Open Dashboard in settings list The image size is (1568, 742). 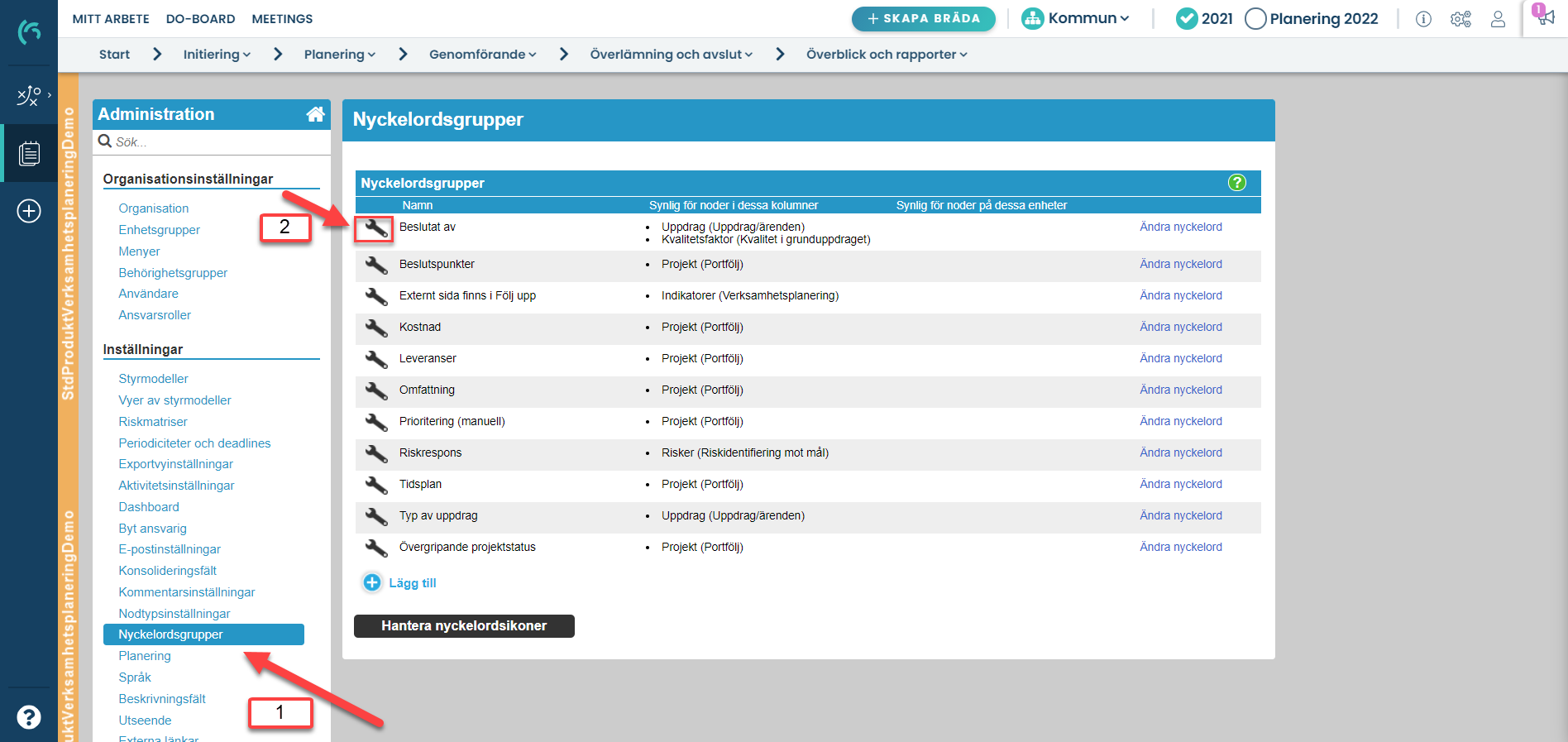pos(149,507)
